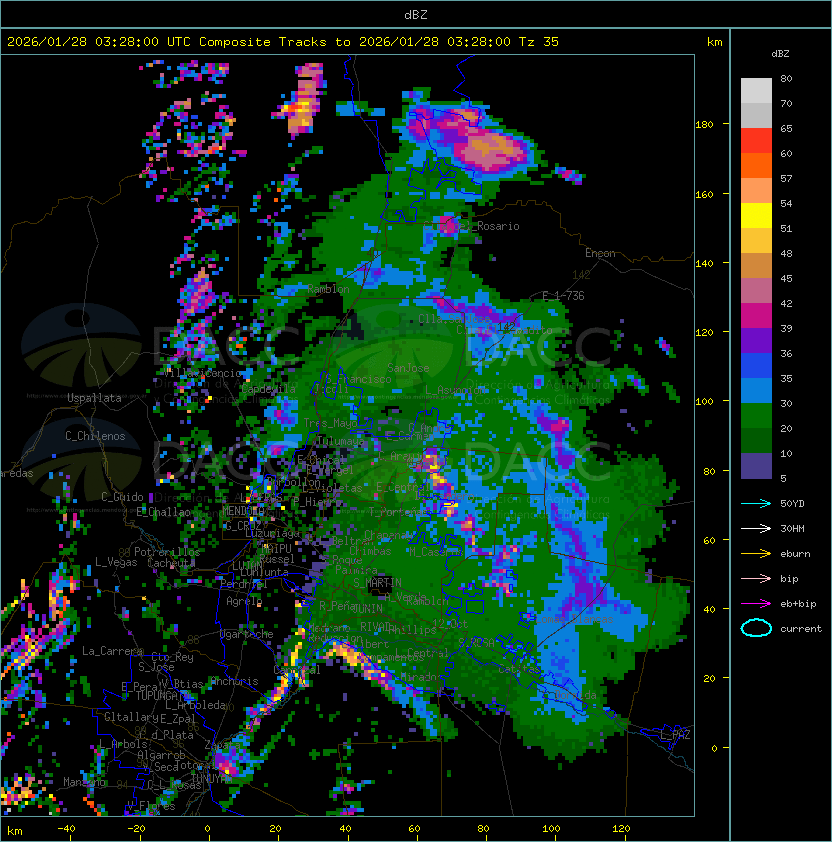Click the 'La_Carrera' map label
The height and width of the screenshot is (842, 832).
click(x=113, y=651)
